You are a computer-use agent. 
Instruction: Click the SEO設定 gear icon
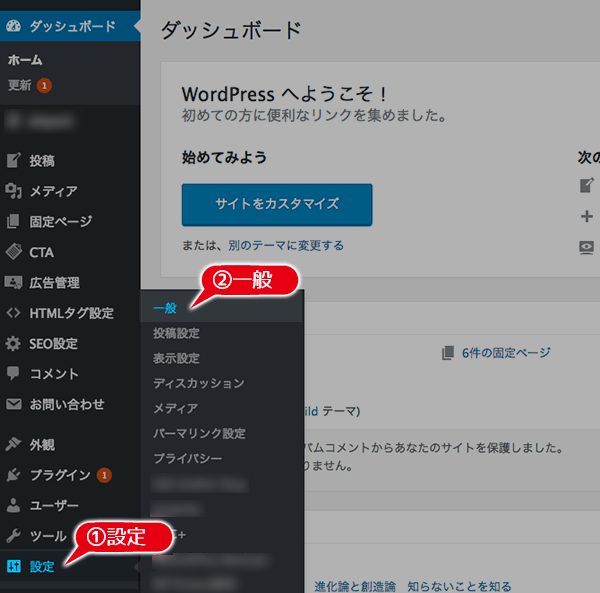tap(13, 344)
